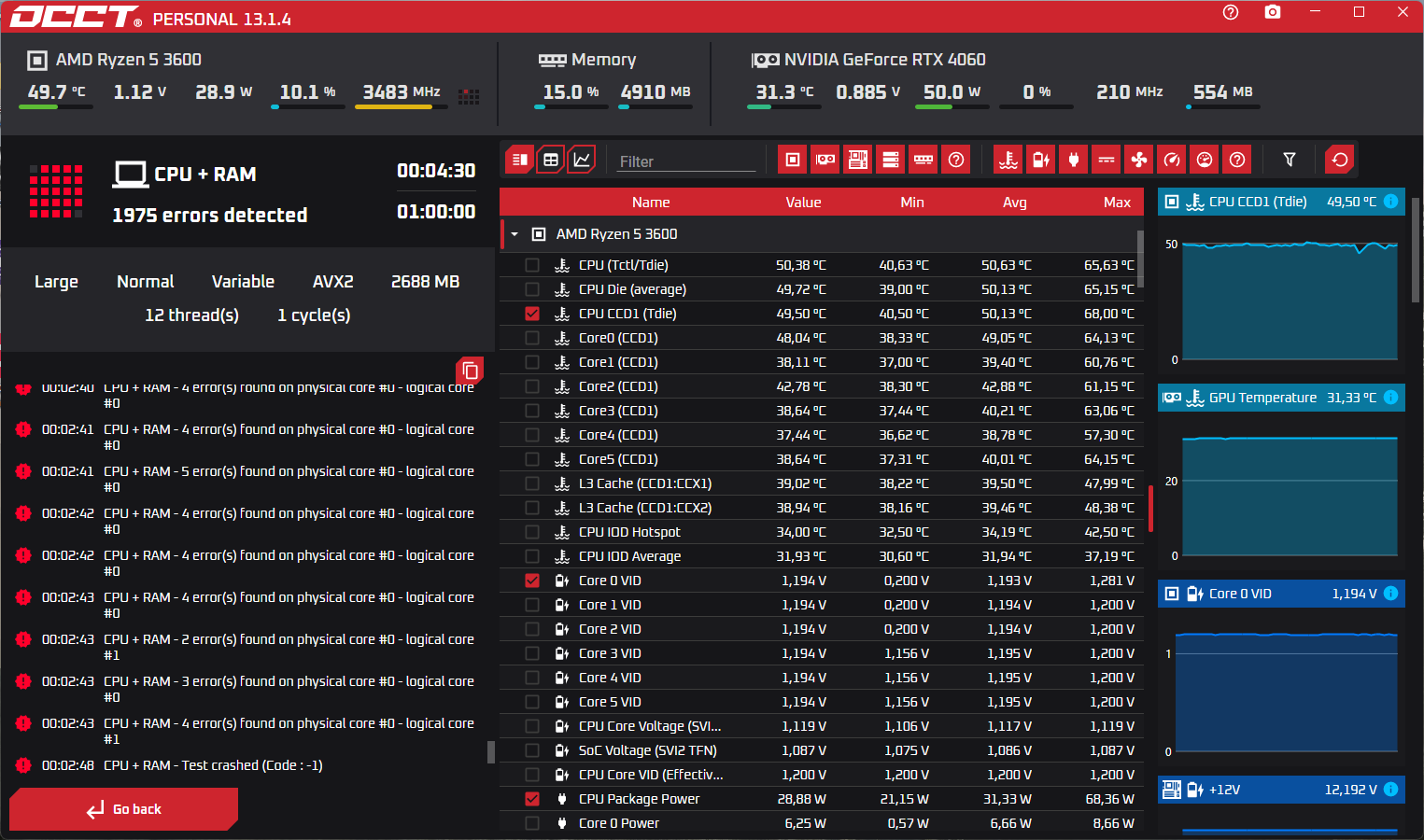This screenshot has height=840, width=1424.
Task: Click the graphs panel scrollbar
Action: pos(1417,250)
